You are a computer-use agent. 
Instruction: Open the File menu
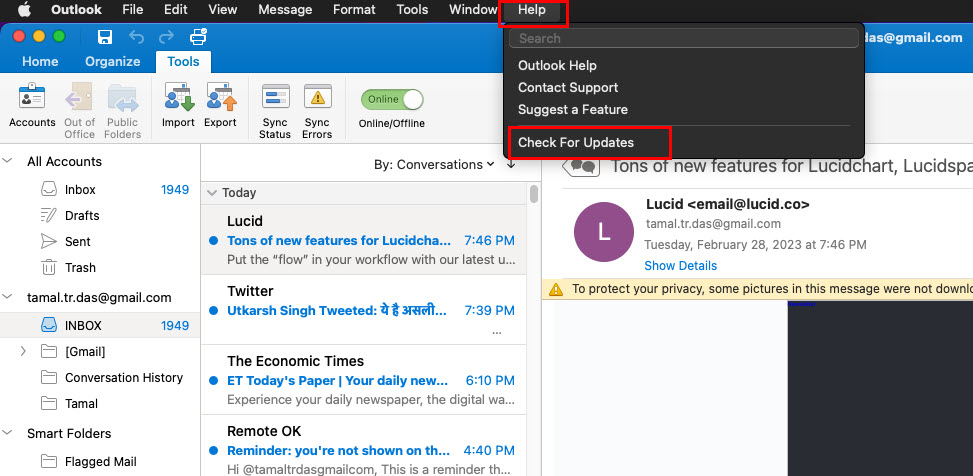click(133, 9)
